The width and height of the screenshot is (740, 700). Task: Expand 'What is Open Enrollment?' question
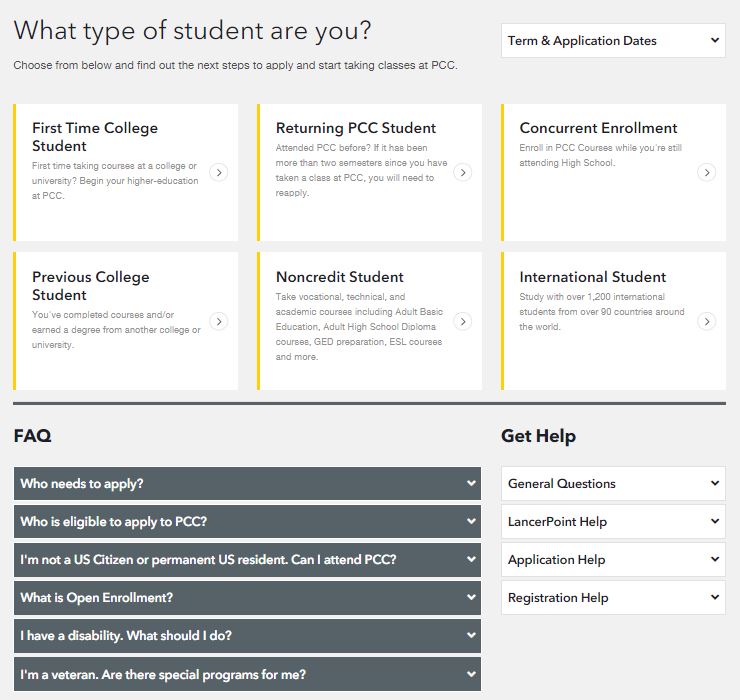click(247, 598)
